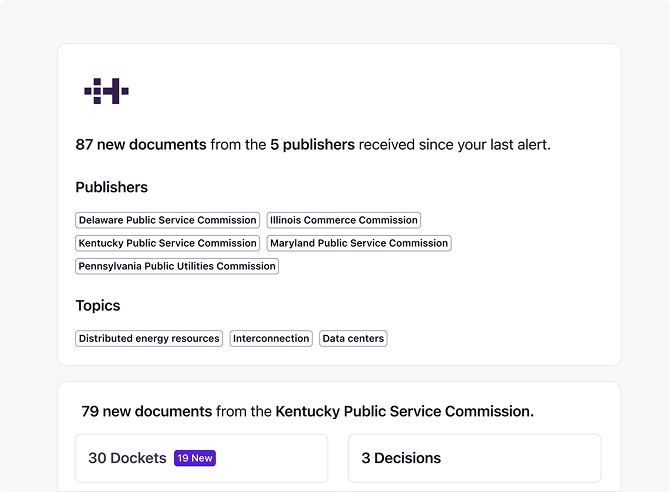Image resolution: width=670 pixels, height=492 pixels.
Task: Select the Illinois Commerce Commission tag
Action: point(344,220)
